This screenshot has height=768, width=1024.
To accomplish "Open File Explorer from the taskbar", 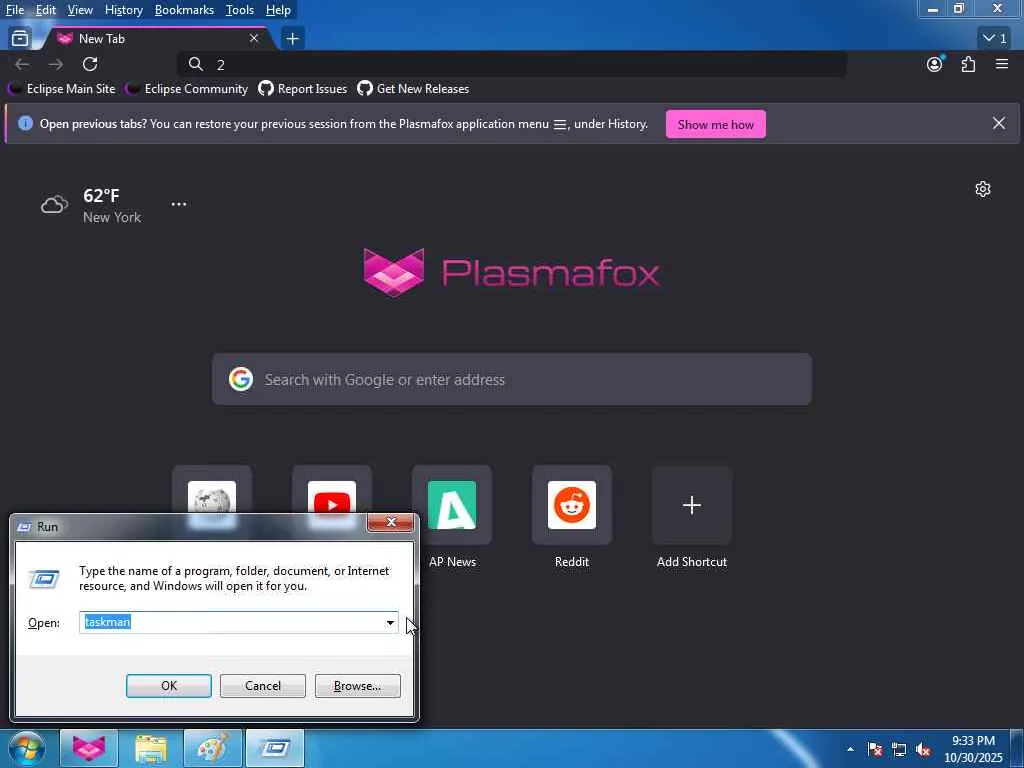I will pos(151,748).
